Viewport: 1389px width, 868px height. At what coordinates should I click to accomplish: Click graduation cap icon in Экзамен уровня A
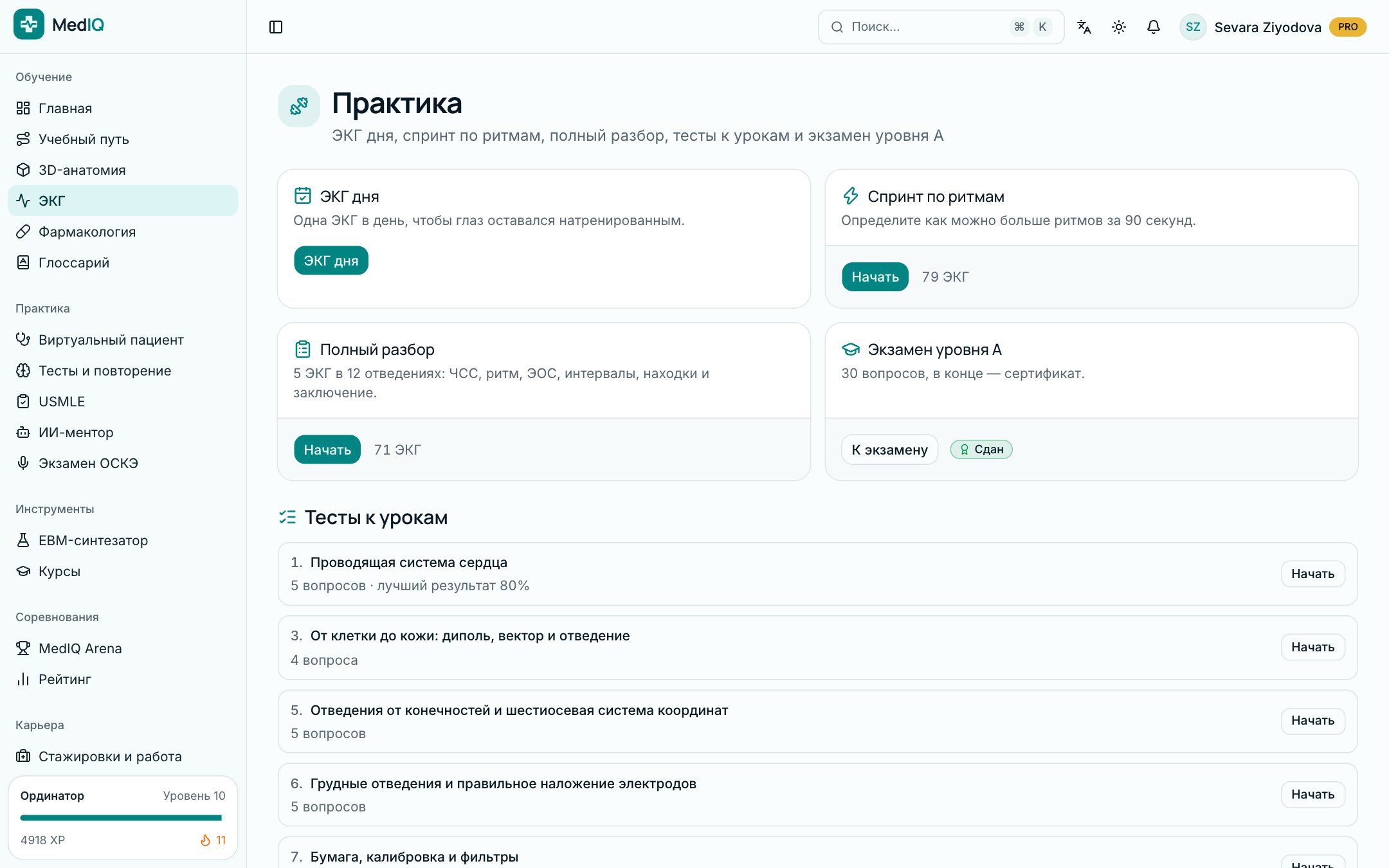click(x=851, y=349)
